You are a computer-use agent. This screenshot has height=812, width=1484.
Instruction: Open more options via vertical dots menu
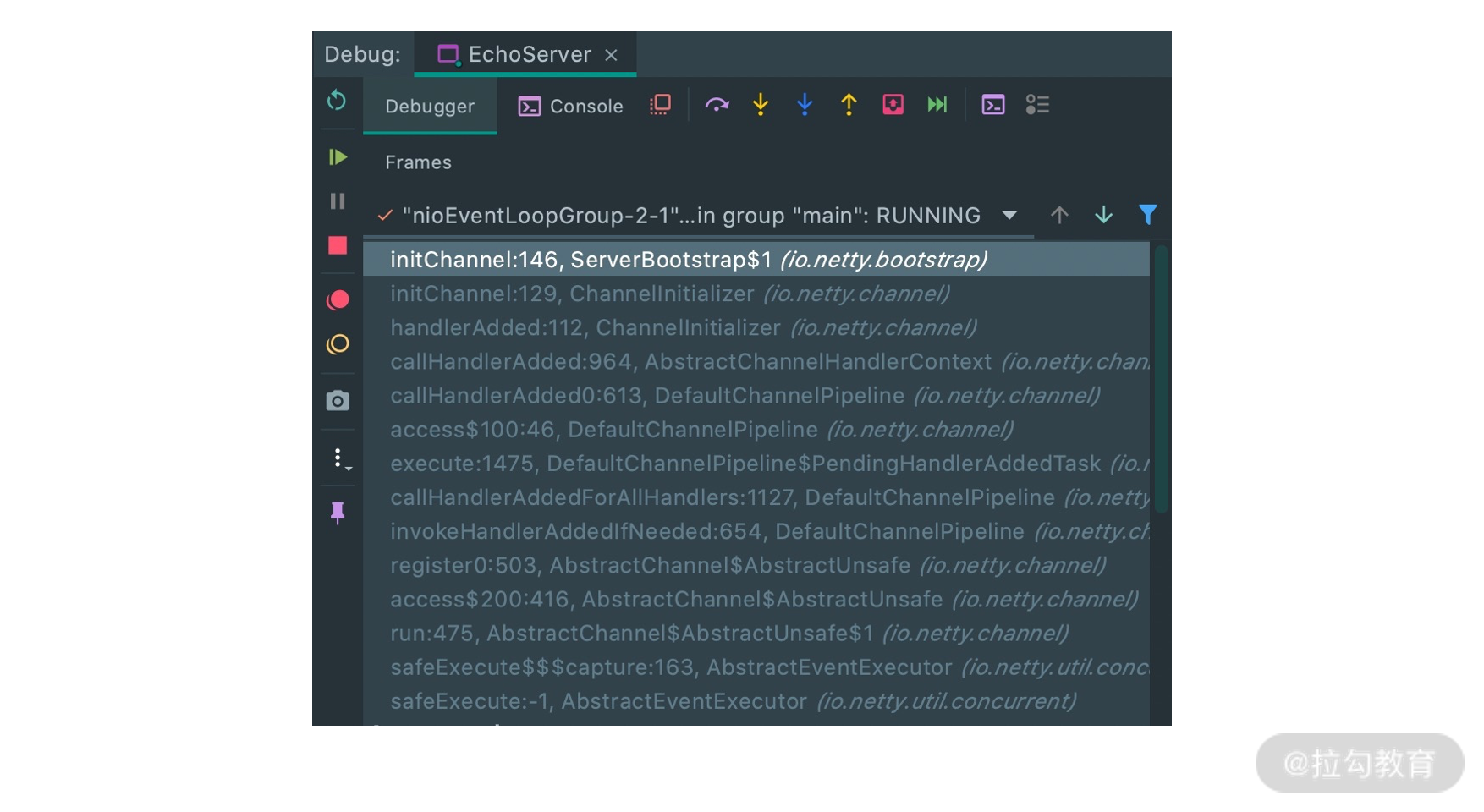point(339,458)
